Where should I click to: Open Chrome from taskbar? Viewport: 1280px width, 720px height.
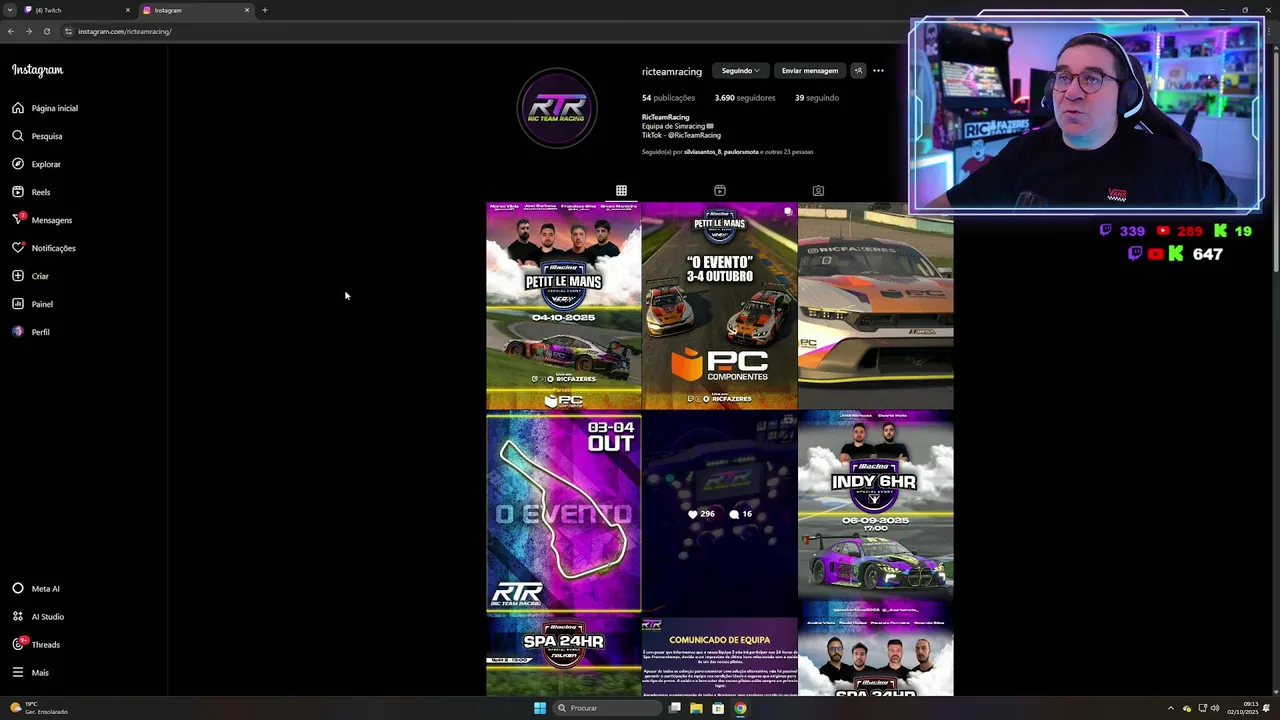740,708
